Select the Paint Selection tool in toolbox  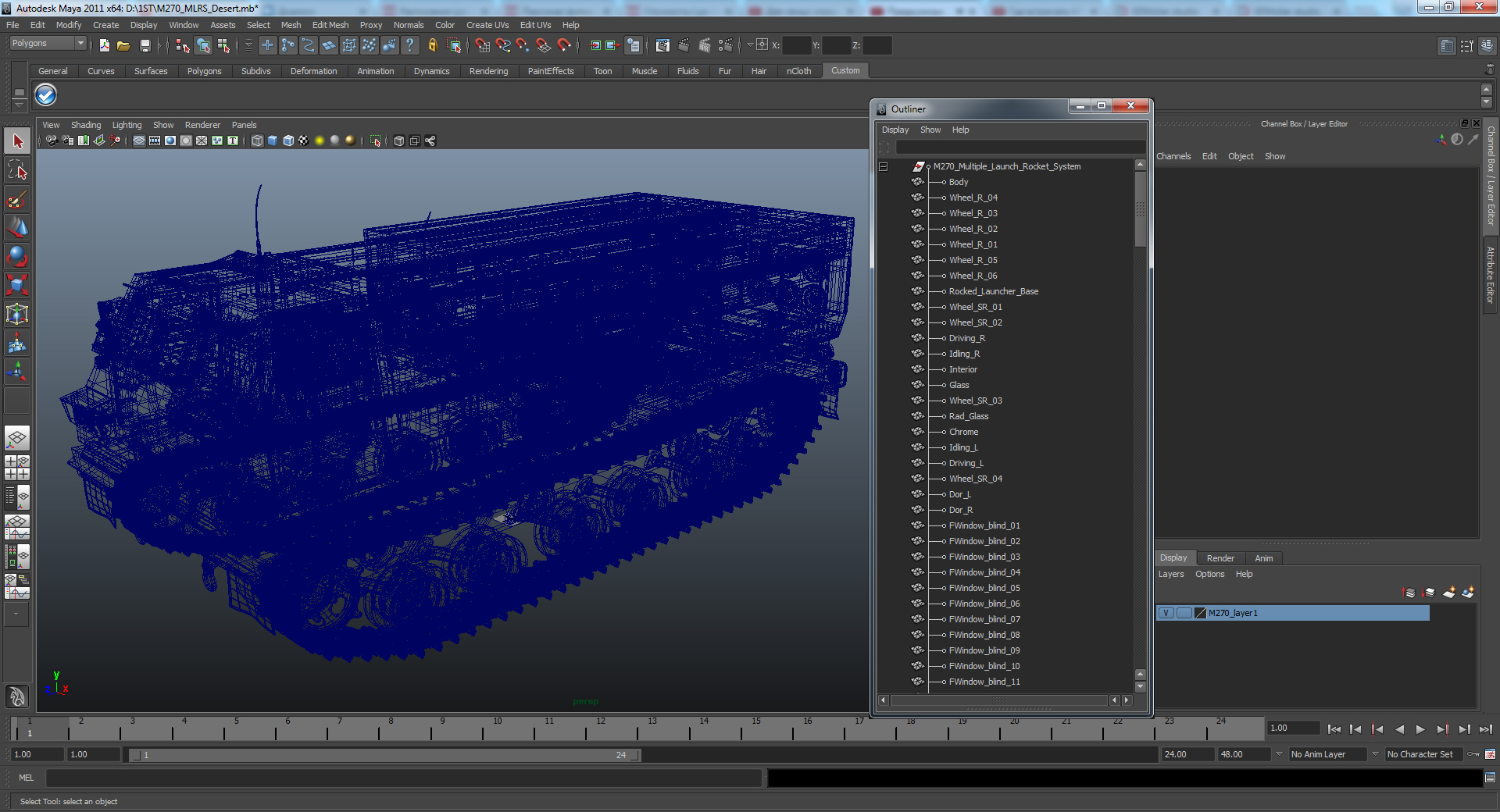click(17, 199)
